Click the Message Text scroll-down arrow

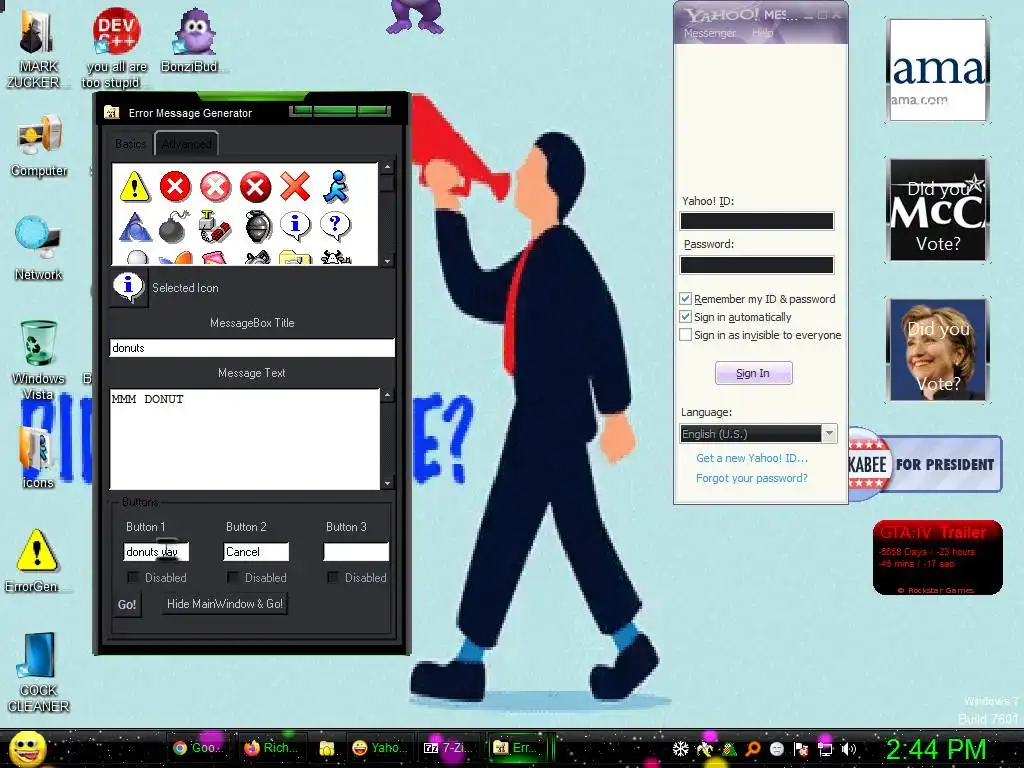387,483
